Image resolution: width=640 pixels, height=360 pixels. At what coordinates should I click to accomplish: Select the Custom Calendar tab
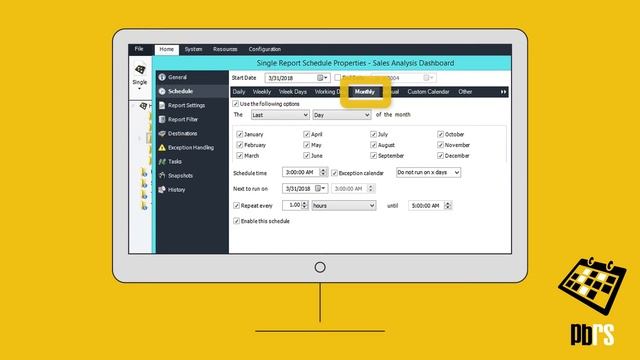pyautogui.click(x=428, y=92)
